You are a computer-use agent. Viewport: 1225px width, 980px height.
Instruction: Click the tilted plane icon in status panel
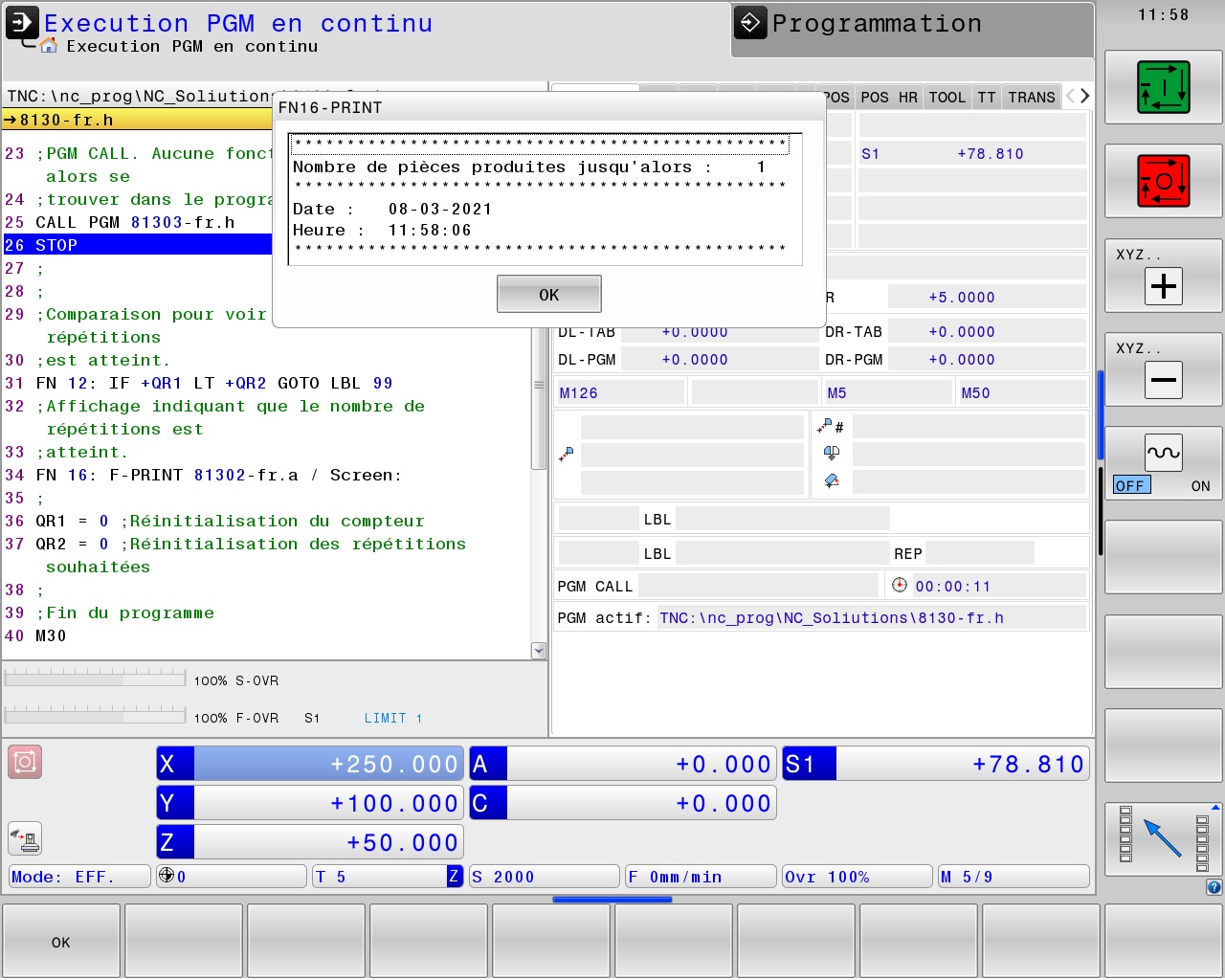point(831,480)
